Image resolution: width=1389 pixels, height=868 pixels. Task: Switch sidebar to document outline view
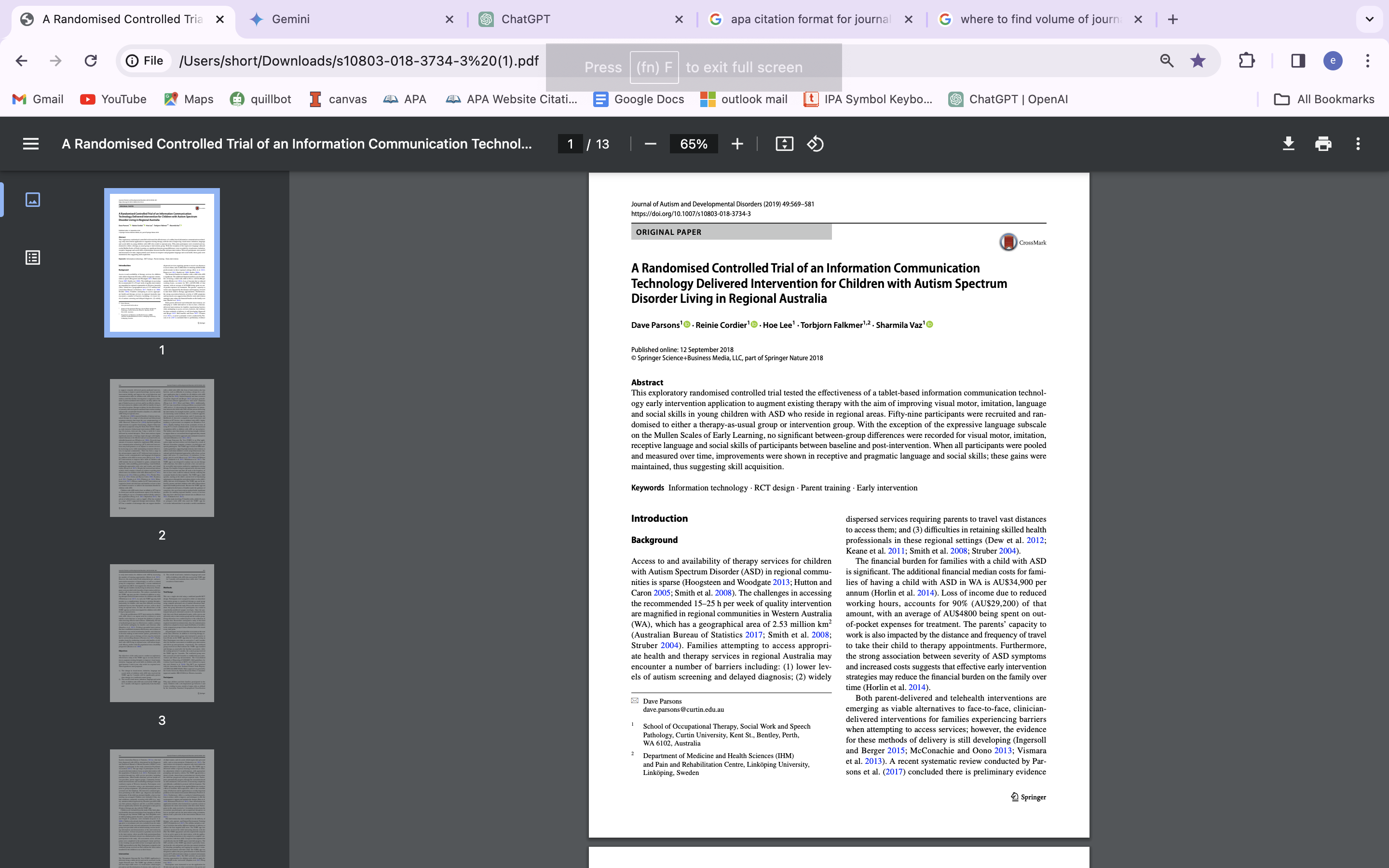click(x=33, y=257)
